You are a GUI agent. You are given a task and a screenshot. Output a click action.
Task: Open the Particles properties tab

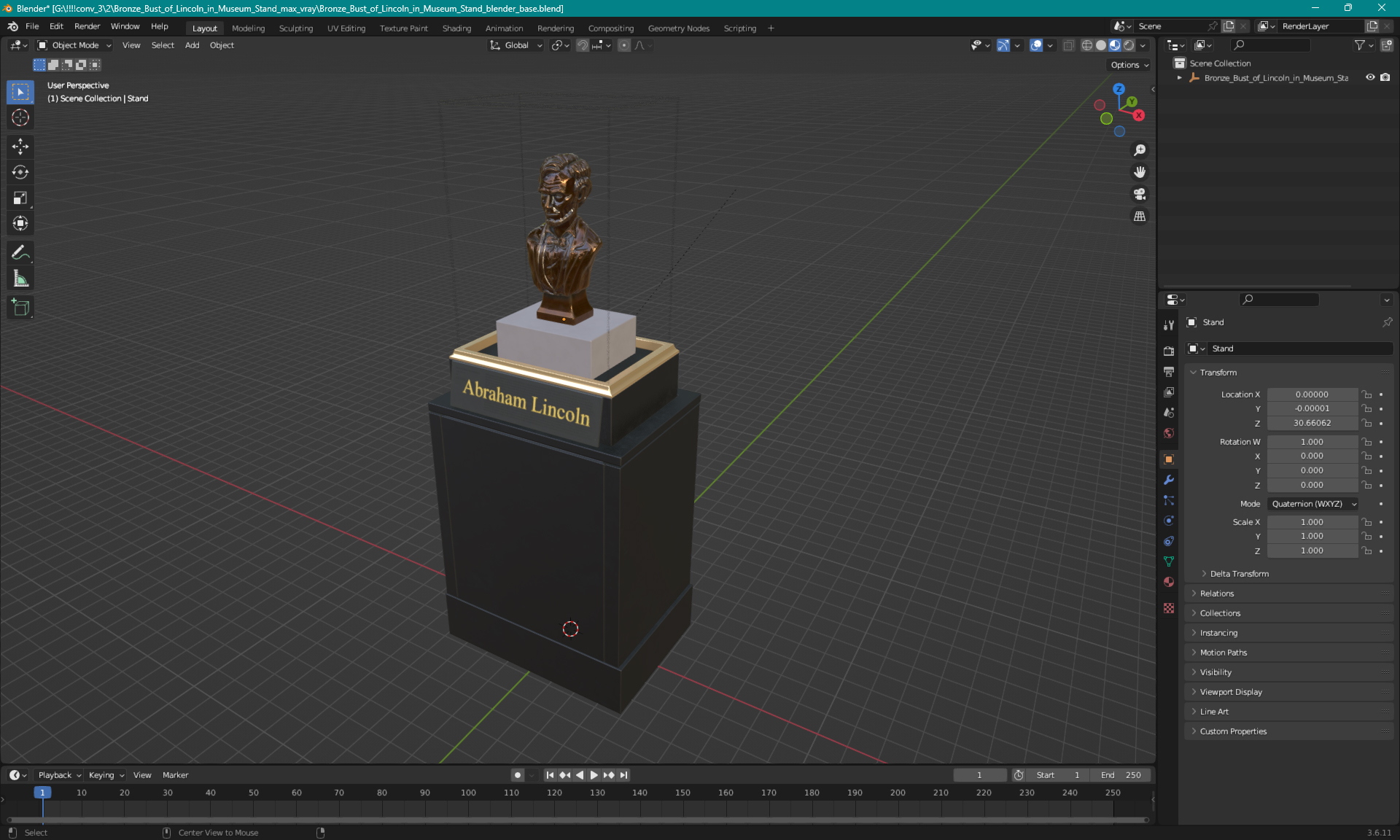point(1169,500)
